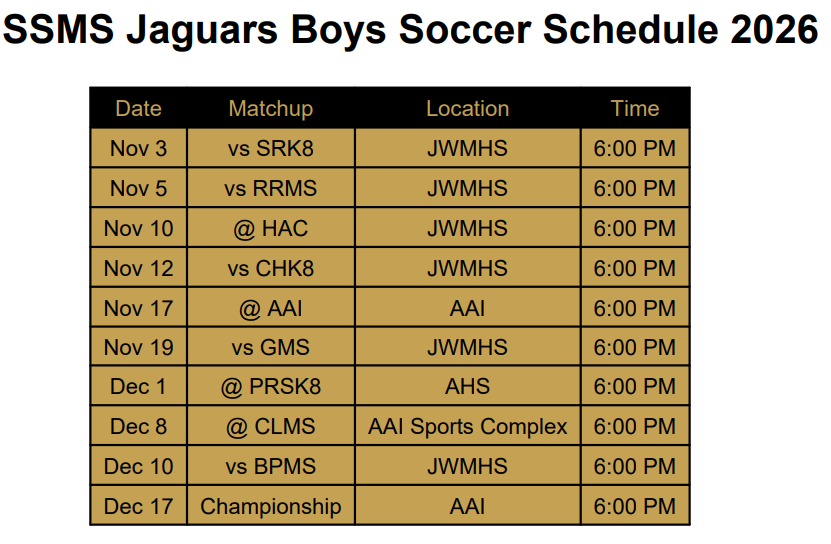Select the vs CHK8 matchup cell

[271, 268]
